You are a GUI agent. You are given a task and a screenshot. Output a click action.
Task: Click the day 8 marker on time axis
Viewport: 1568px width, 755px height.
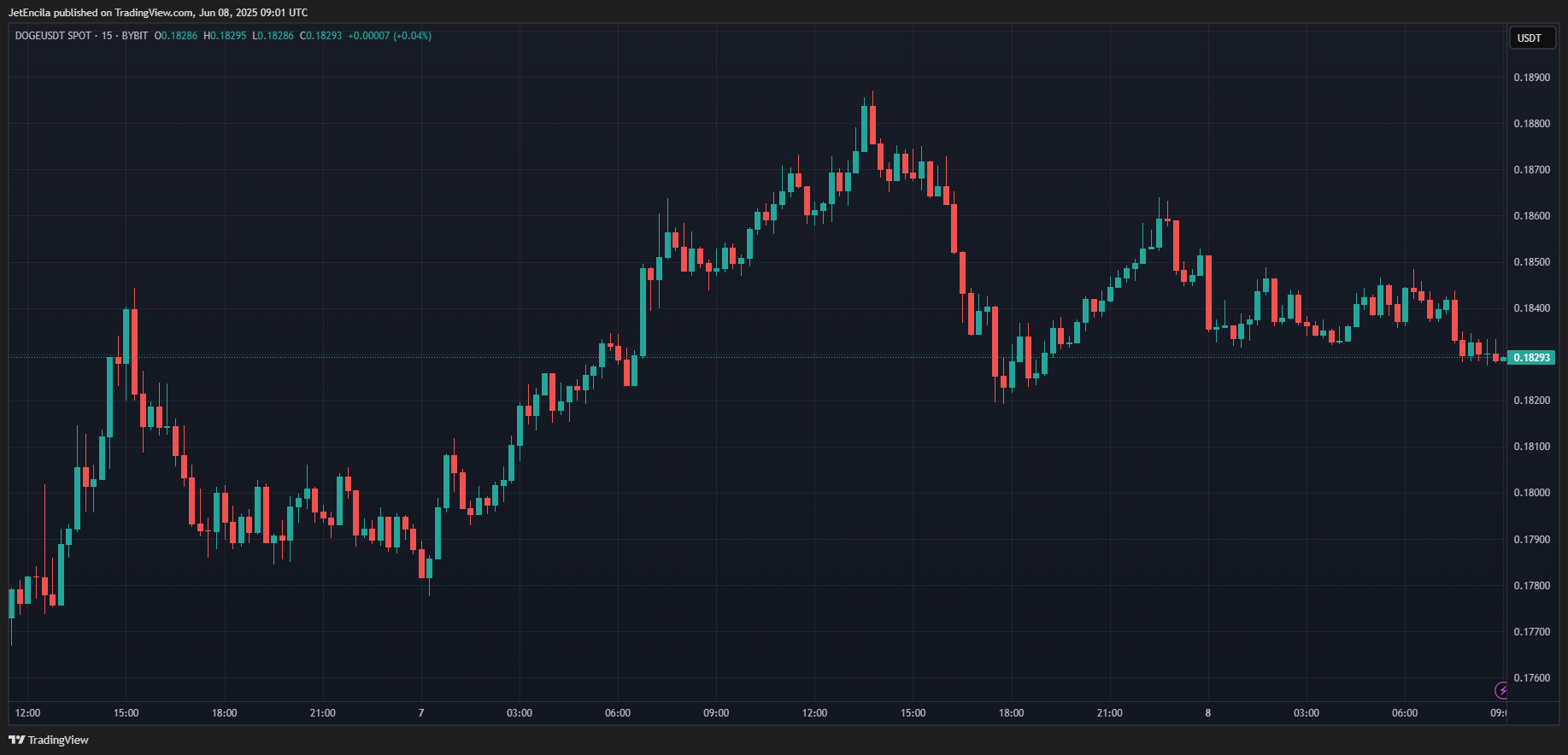click(x=1208, y=713)
